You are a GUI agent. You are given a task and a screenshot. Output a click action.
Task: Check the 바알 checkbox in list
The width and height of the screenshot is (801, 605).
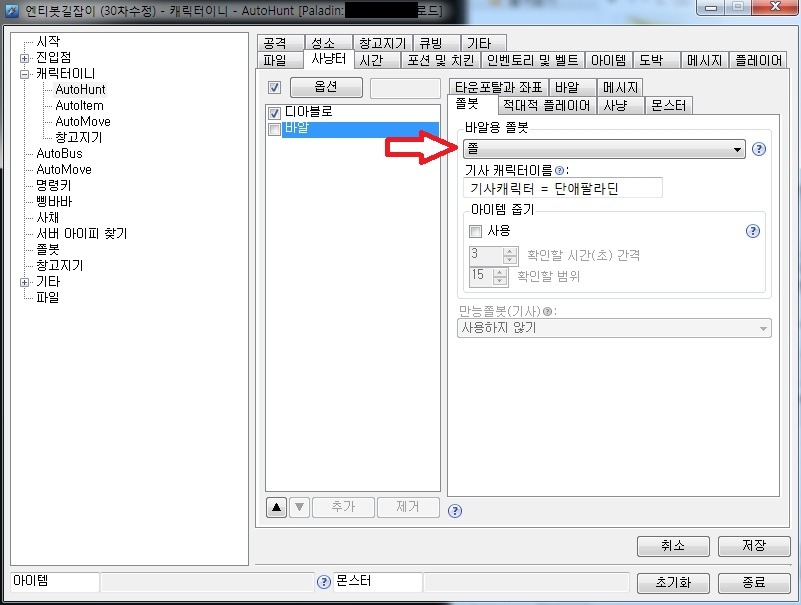pyautogui.click(x=275, y=129)
